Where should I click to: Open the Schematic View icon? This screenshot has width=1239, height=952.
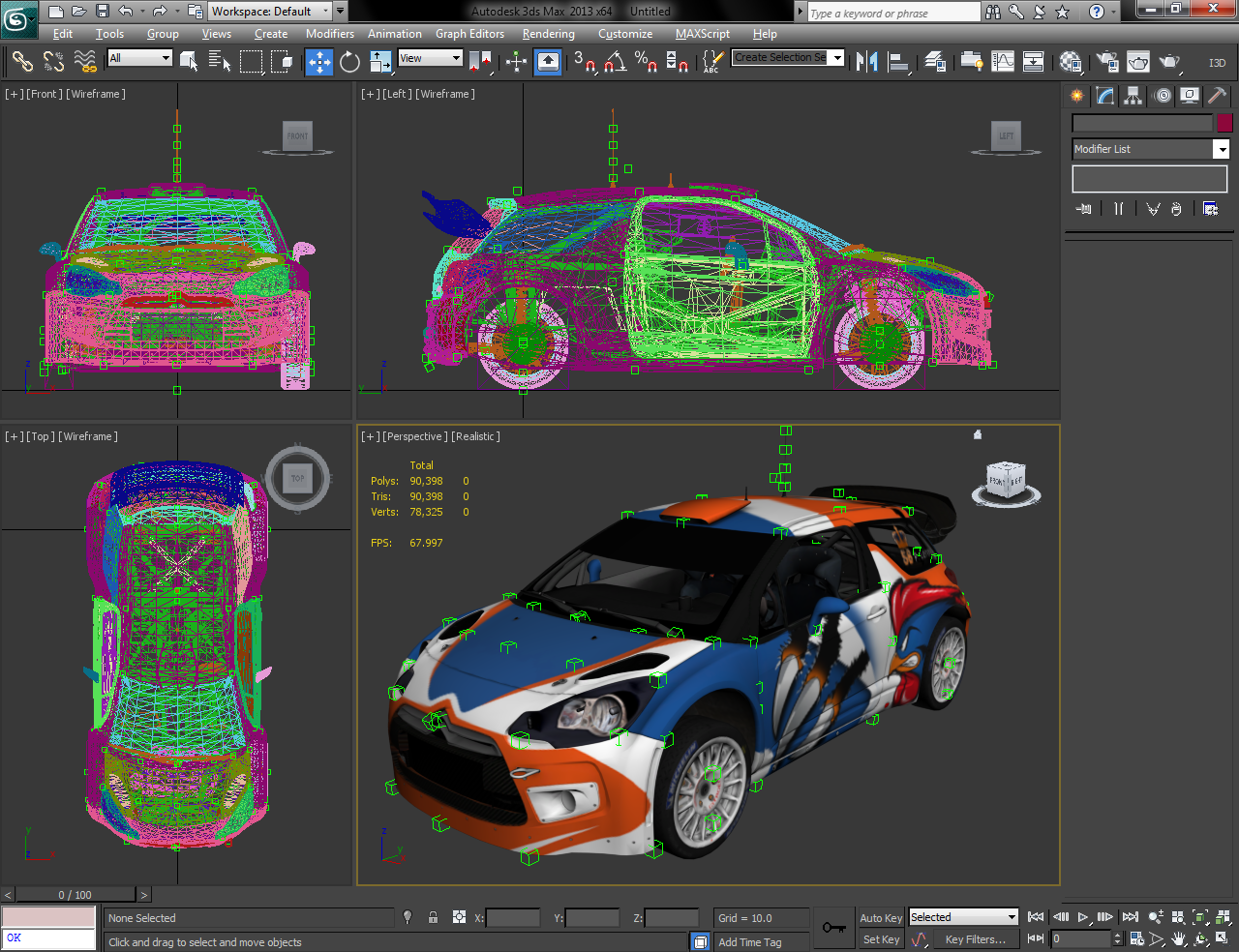(1033, 62)
